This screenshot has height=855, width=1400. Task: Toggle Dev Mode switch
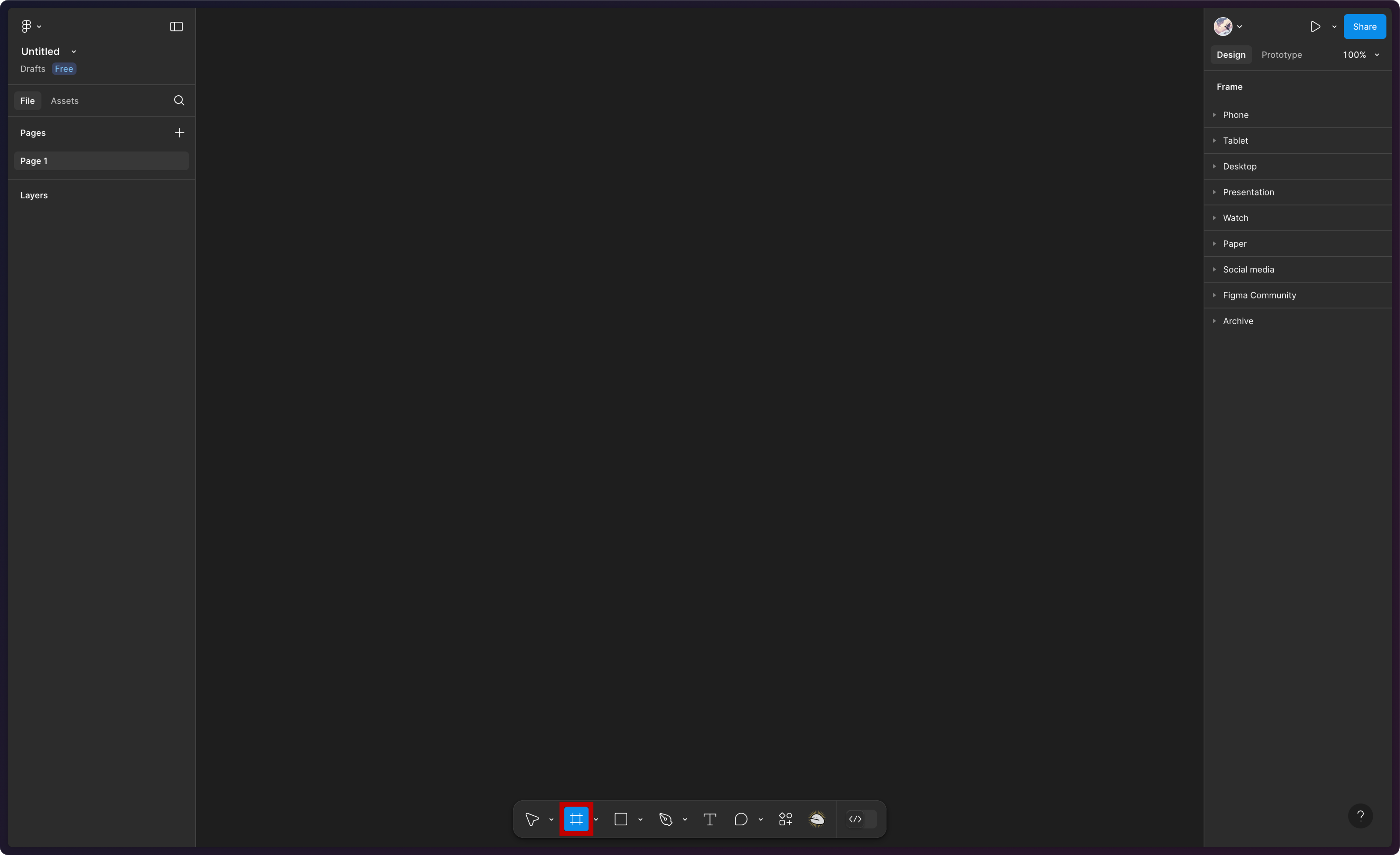click(x=860, y=819)
